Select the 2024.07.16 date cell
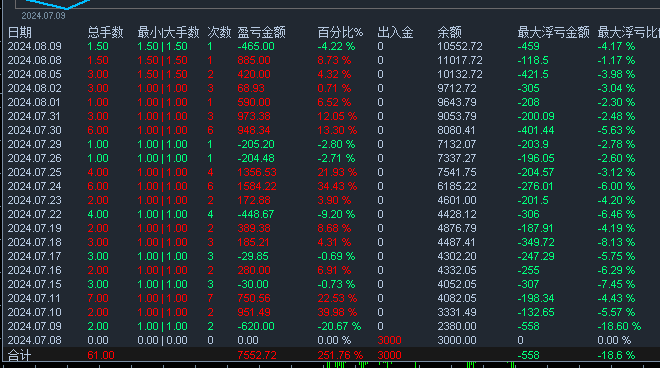The width and height of the screenshot is (660, 368). pos(35,270)
